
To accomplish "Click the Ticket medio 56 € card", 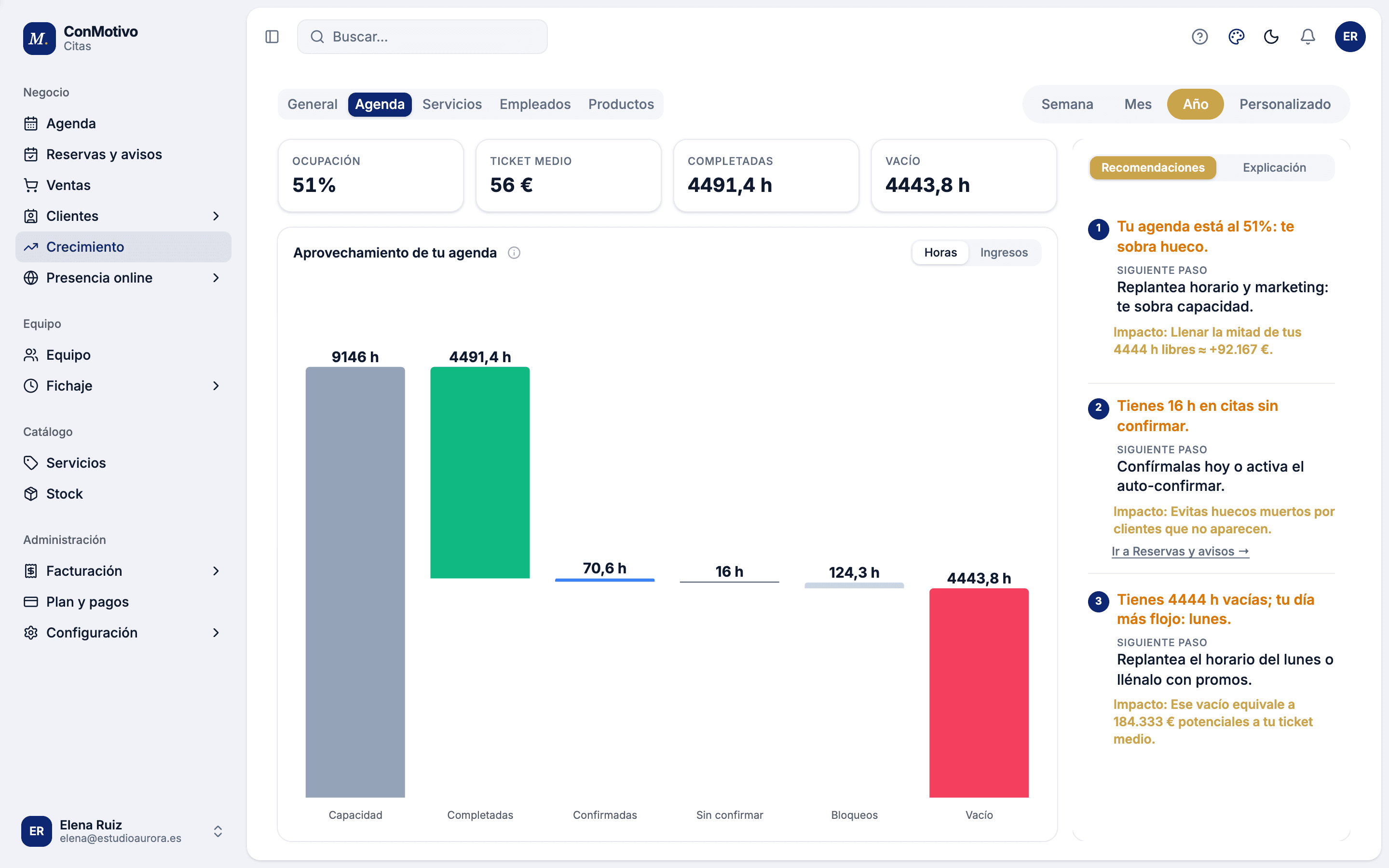I will (x=568, y=176).
